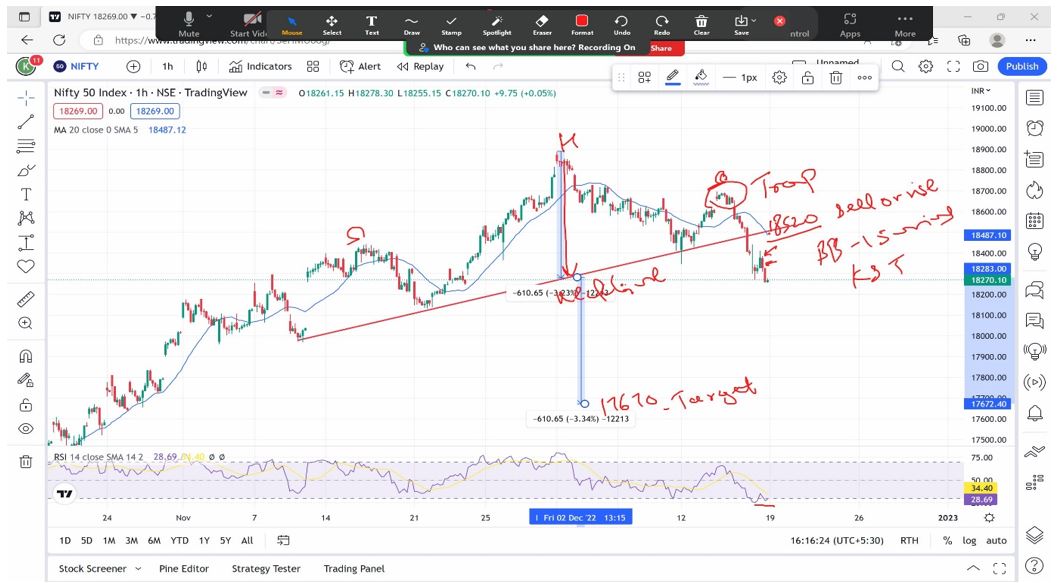
Task: Open the Strategy Tester tab
Action: tap(266, 569)
